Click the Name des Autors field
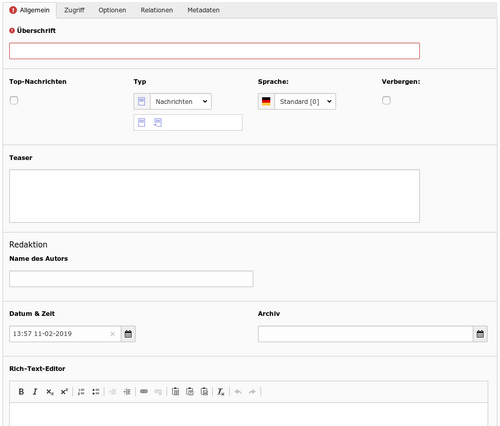 pyautogui.click(x=131, y=279)
